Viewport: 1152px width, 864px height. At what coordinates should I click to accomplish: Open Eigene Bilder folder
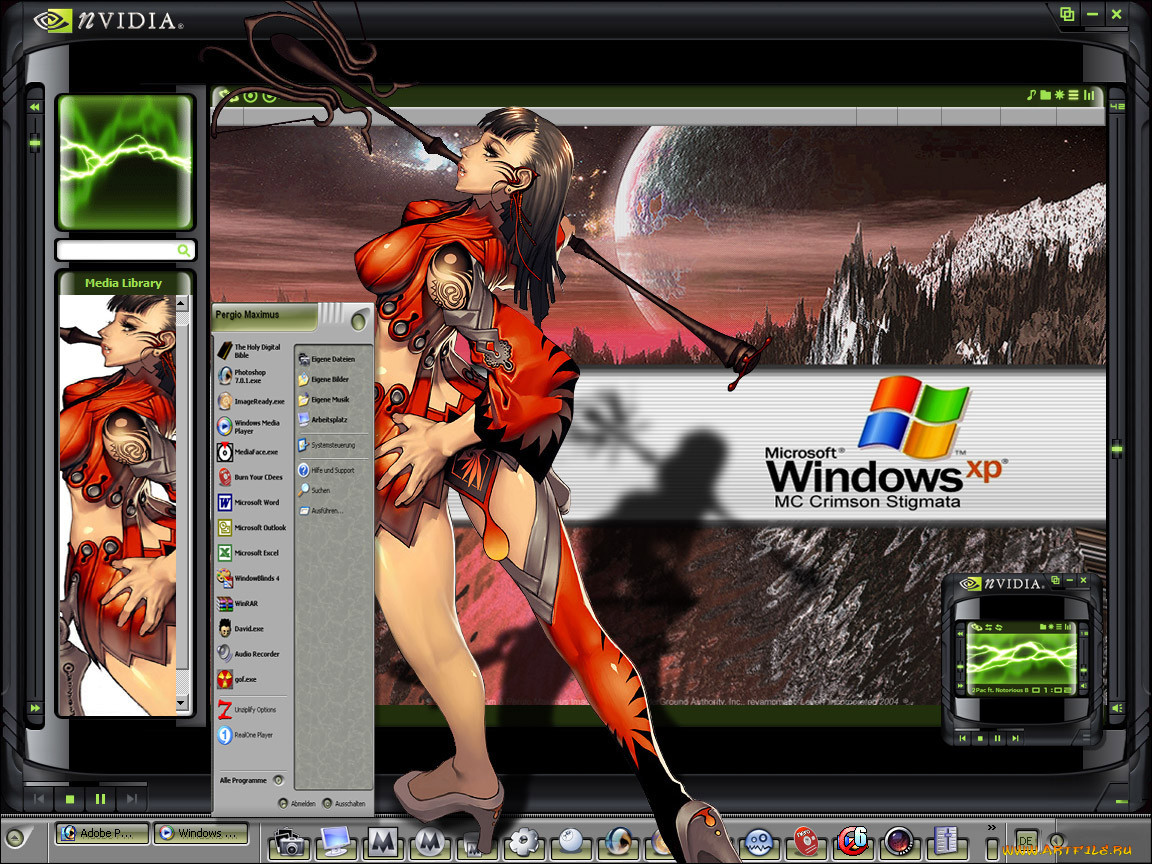pos(324,380)
